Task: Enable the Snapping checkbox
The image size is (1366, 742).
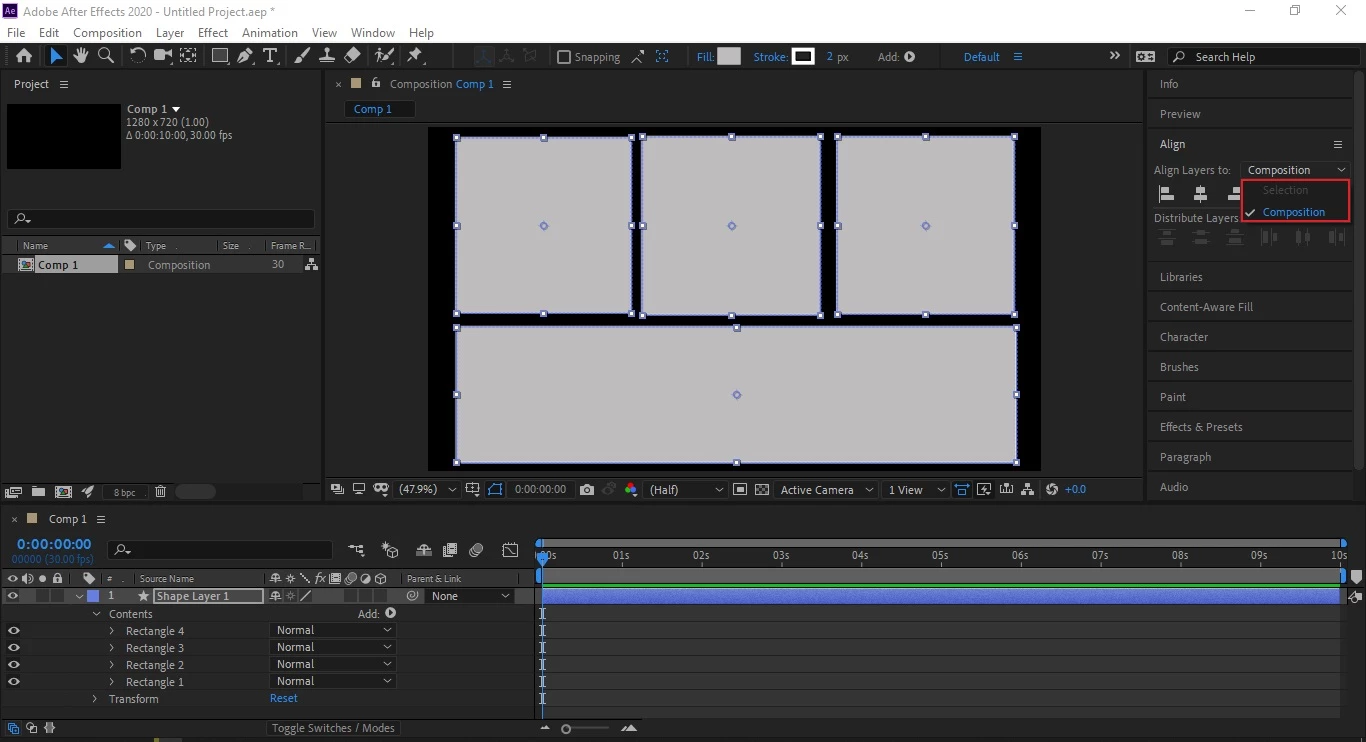Action: click(564, 57)
